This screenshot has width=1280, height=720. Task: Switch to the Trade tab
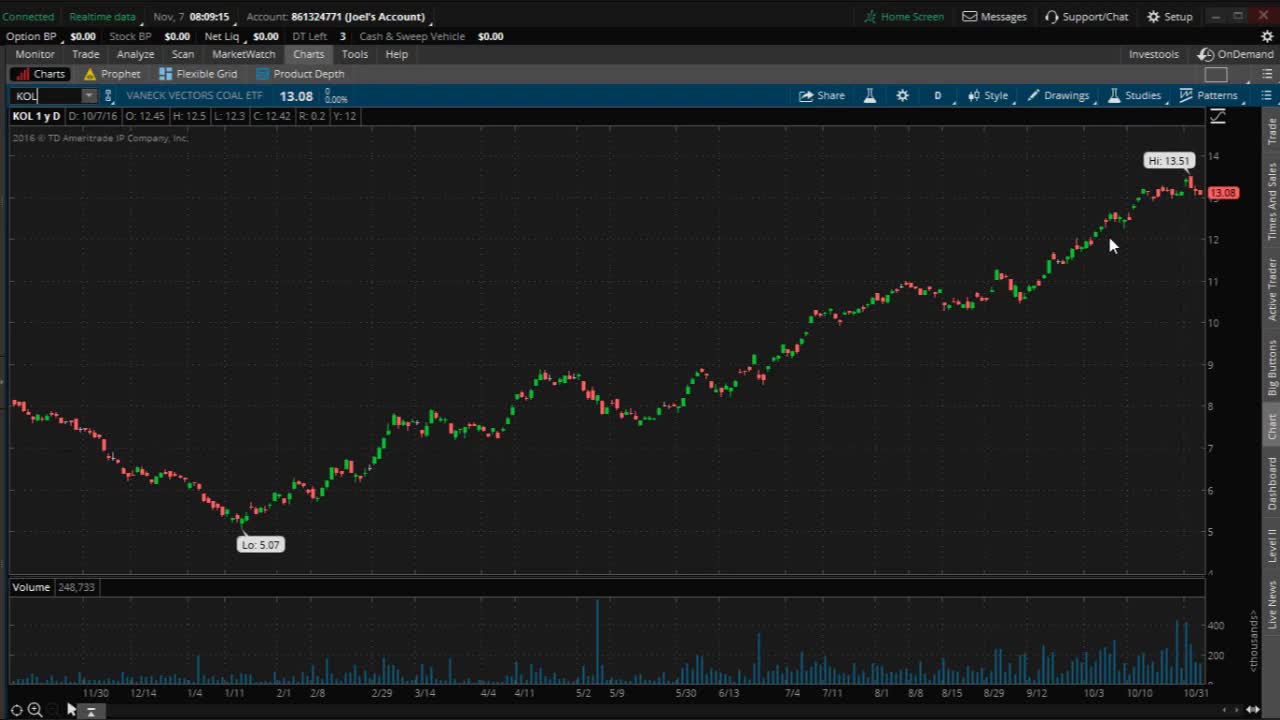pos(85,55)
